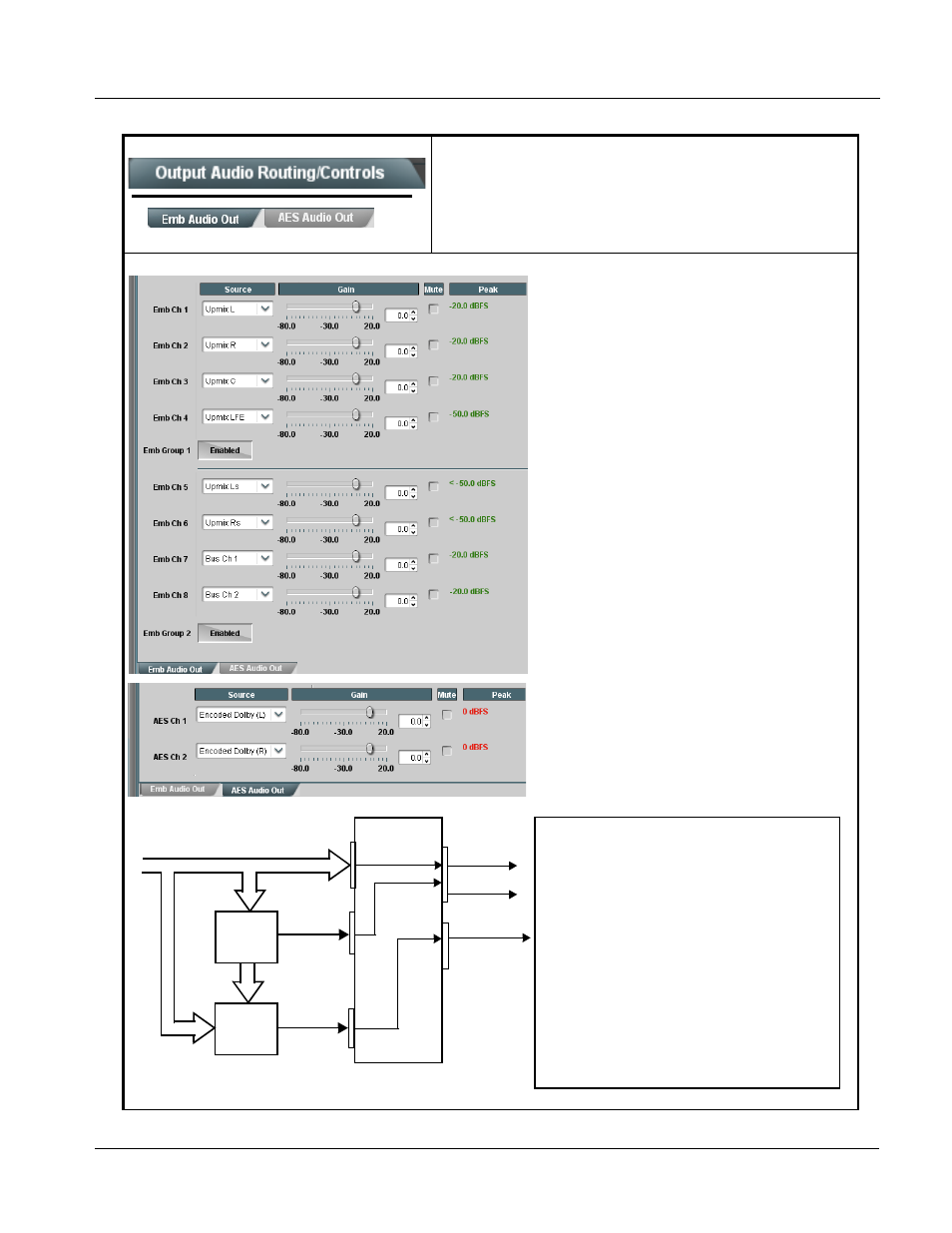Click Output Audio Routing/Controls header
The image size is (952, 1233).
click(x=276, y=173)
